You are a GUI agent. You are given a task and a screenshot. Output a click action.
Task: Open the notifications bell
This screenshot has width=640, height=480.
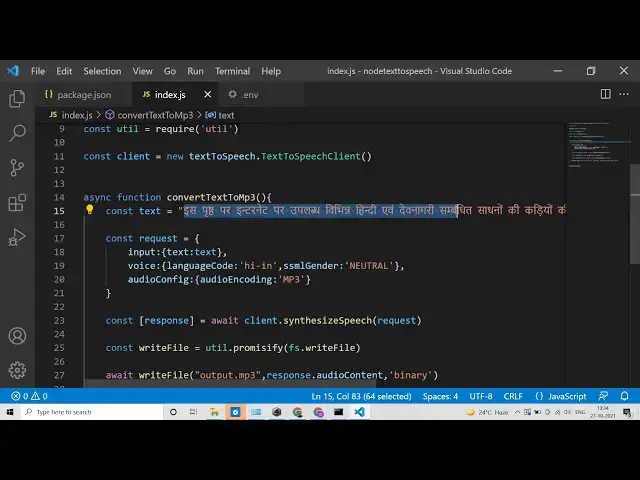624,396
